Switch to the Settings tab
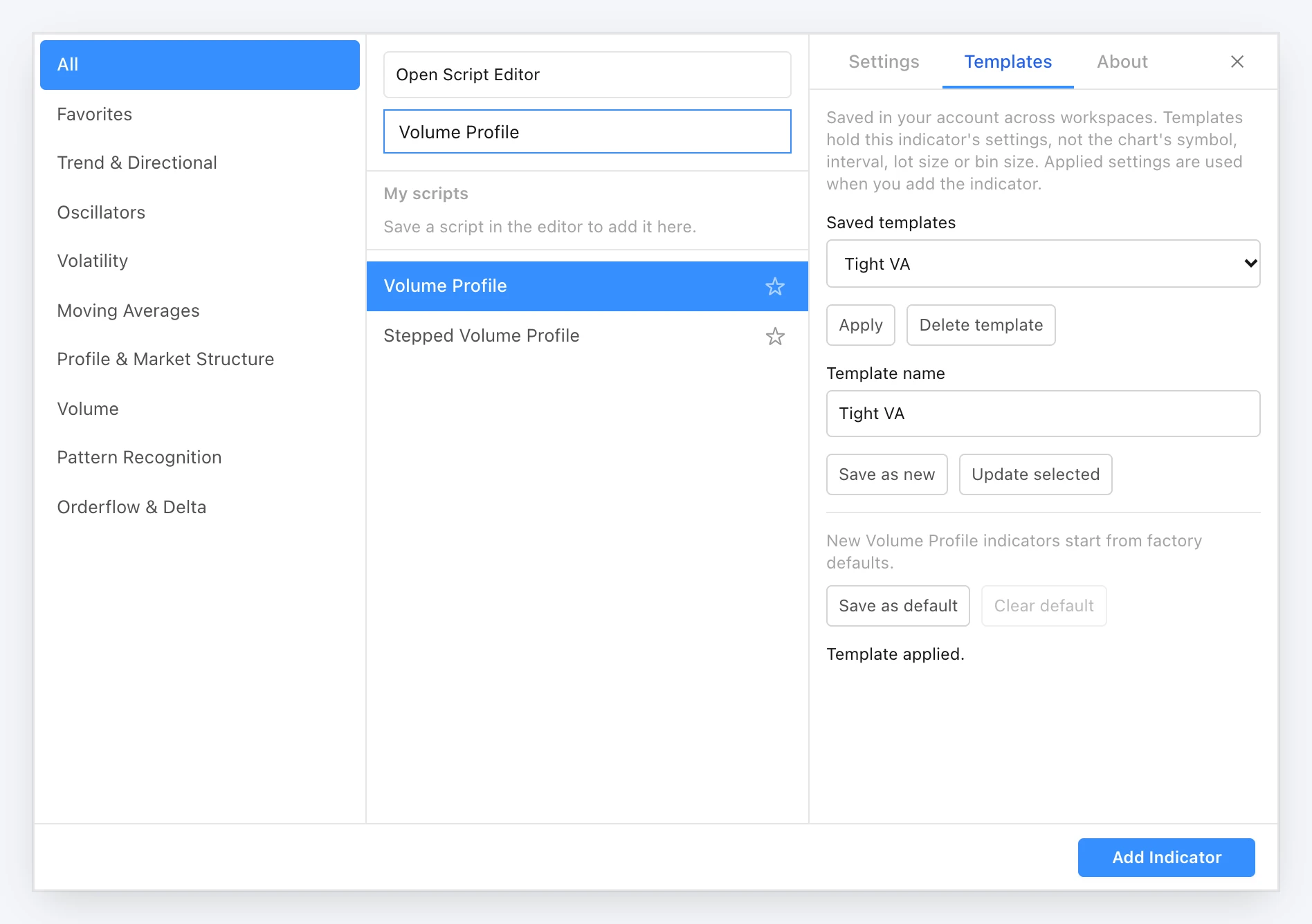1312x924 pixels. point(884,62)
